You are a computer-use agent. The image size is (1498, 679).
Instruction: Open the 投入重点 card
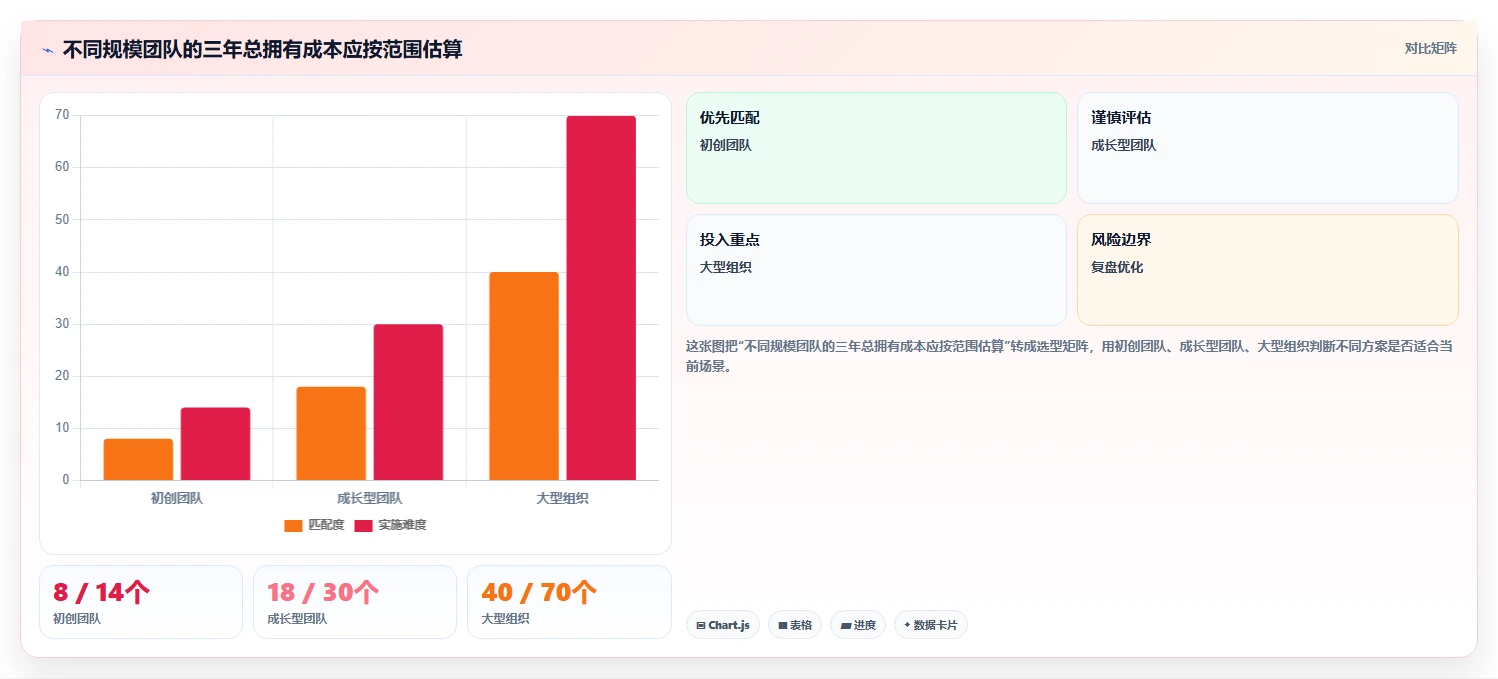click(876, 270)
